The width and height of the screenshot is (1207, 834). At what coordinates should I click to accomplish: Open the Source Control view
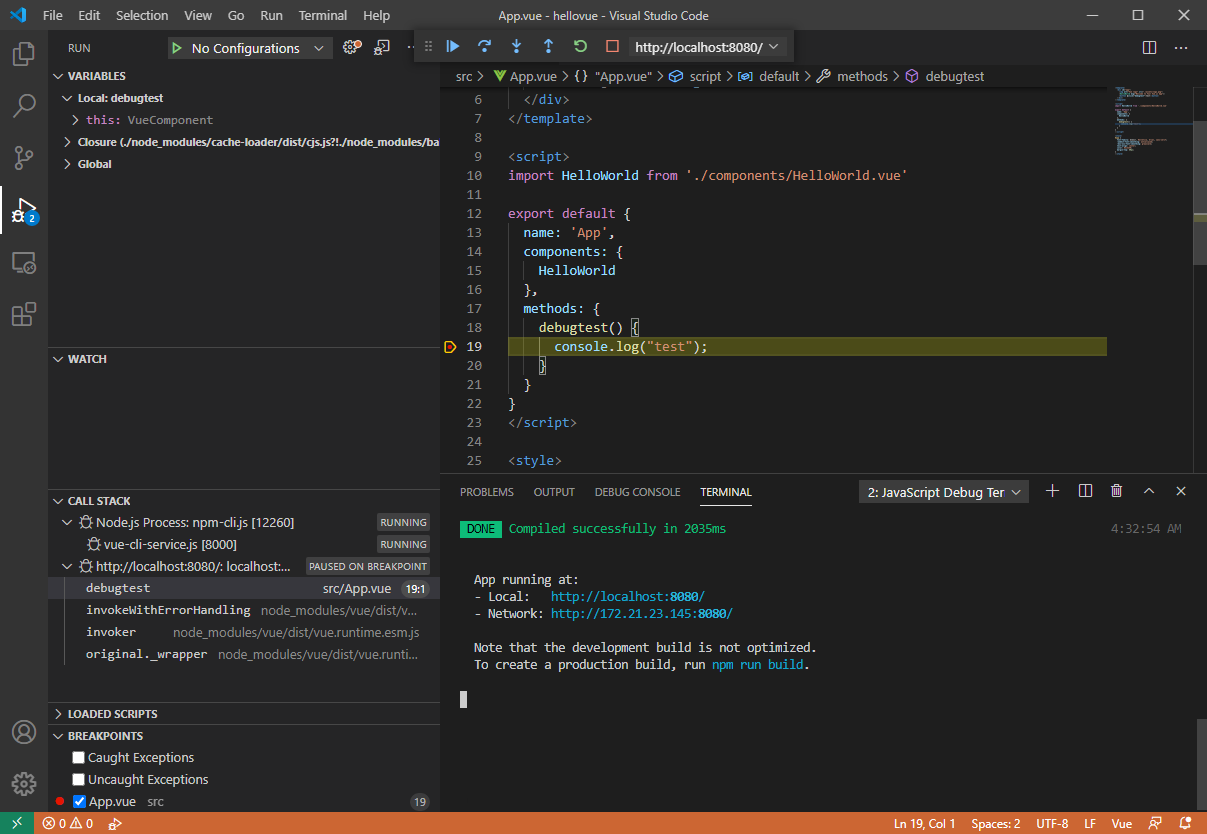[24, 157]
